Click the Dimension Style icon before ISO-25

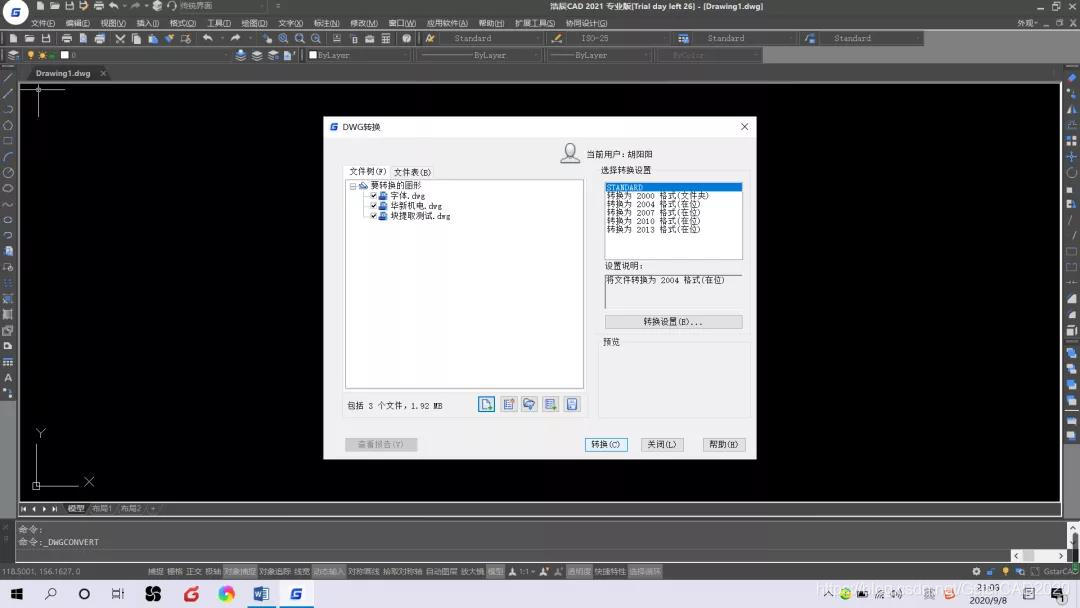tap(557, 39)
